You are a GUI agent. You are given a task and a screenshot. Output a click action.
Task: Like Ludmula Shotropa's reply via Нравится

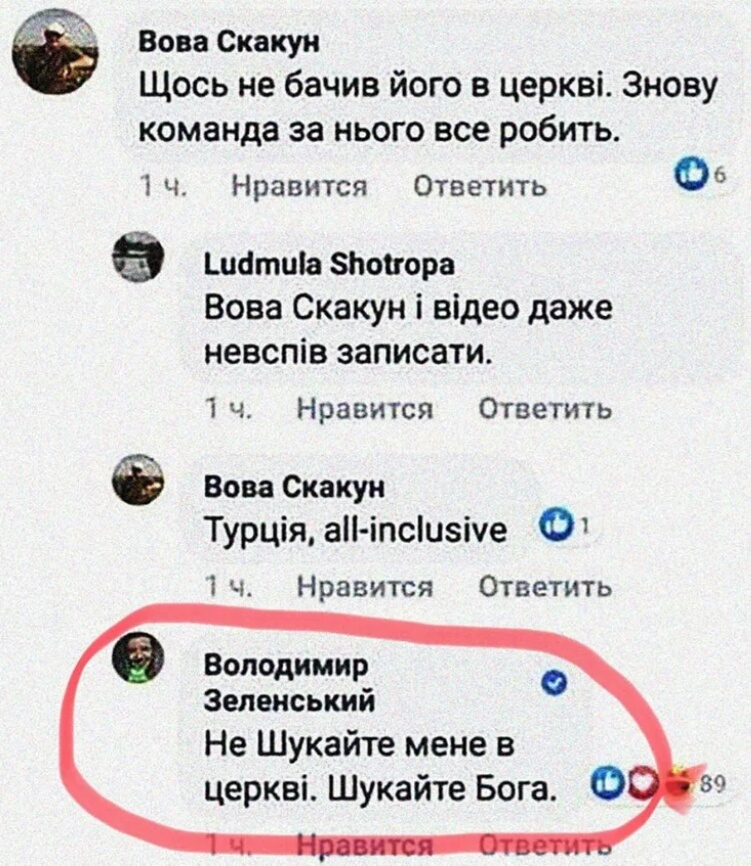[365, 409]
